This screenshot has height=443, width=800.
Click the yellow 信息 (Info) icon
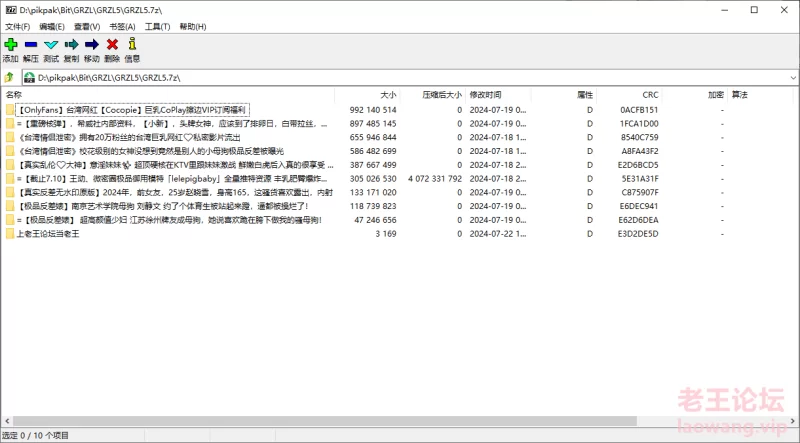tap(132, 44)
